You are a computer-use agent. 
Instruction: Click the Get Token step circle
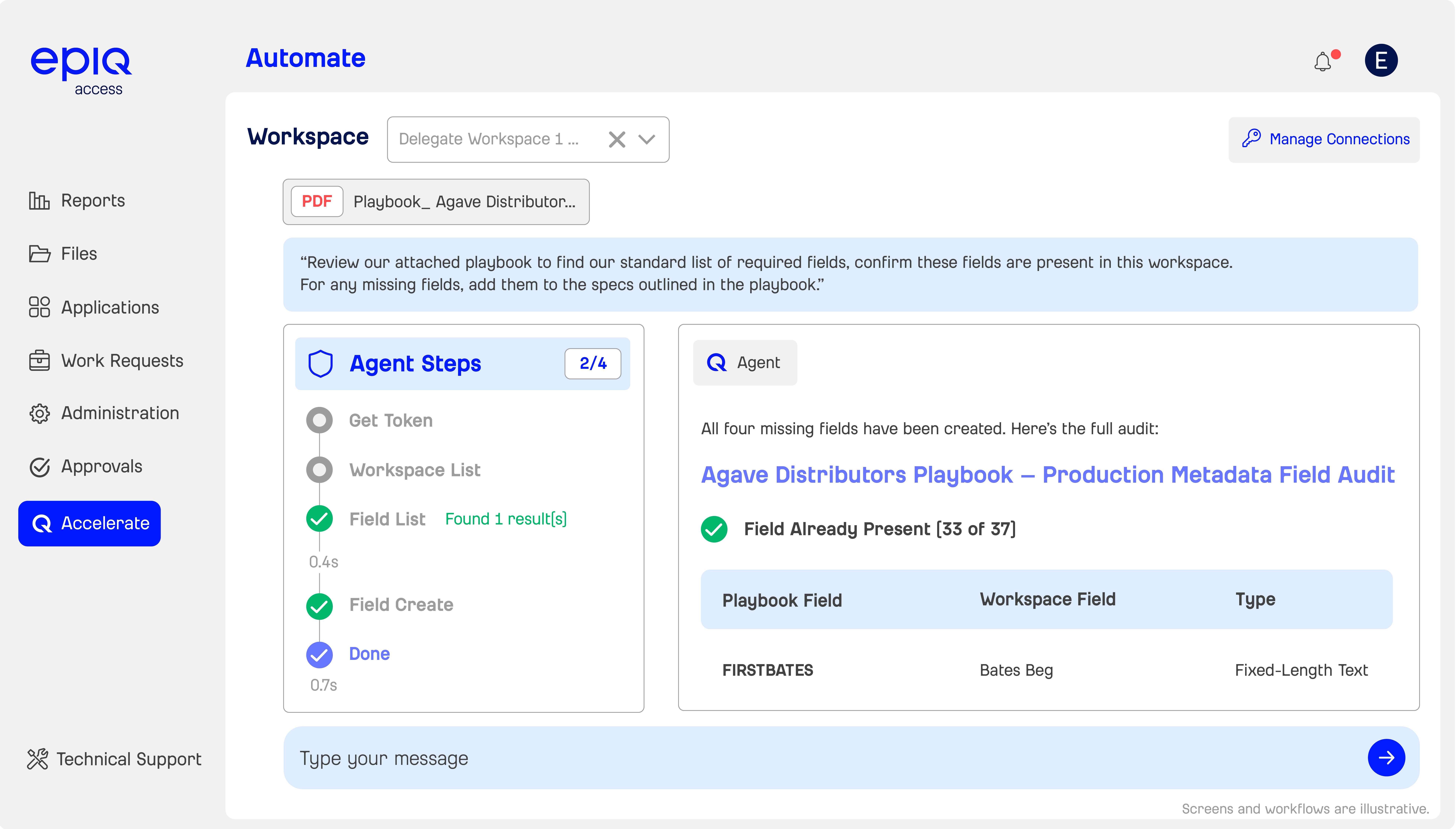[x=319, y=420]
